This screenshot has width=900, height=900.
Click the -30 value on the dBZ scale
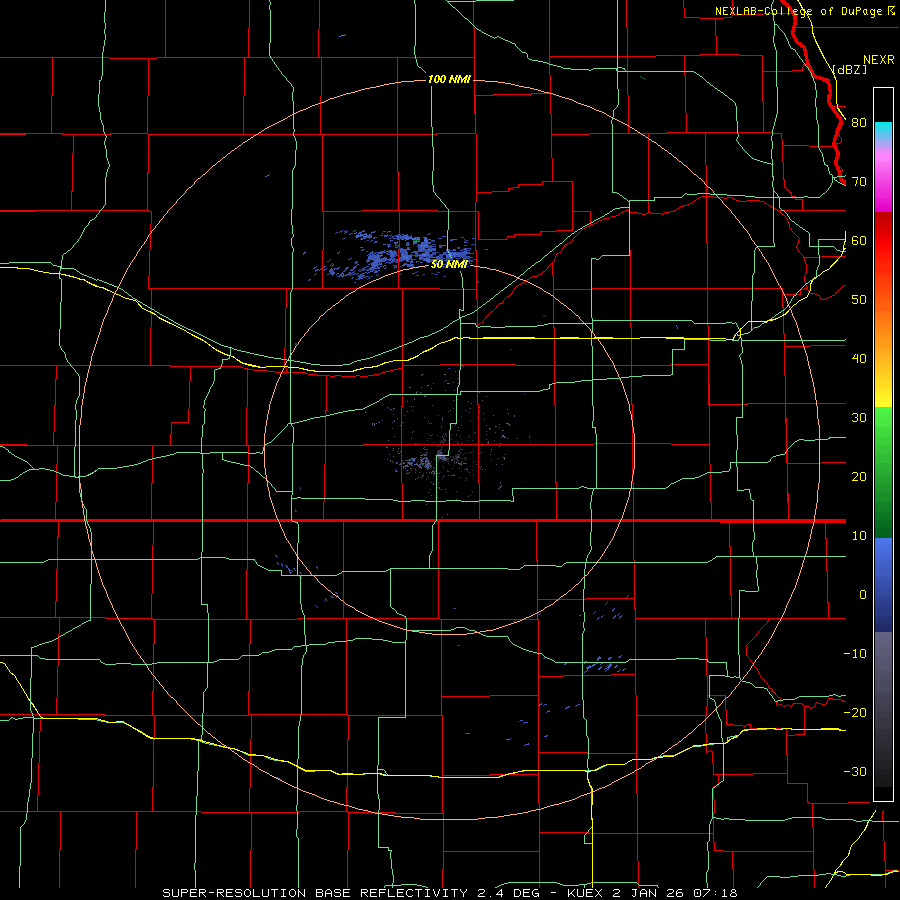(x=855, y=771)
